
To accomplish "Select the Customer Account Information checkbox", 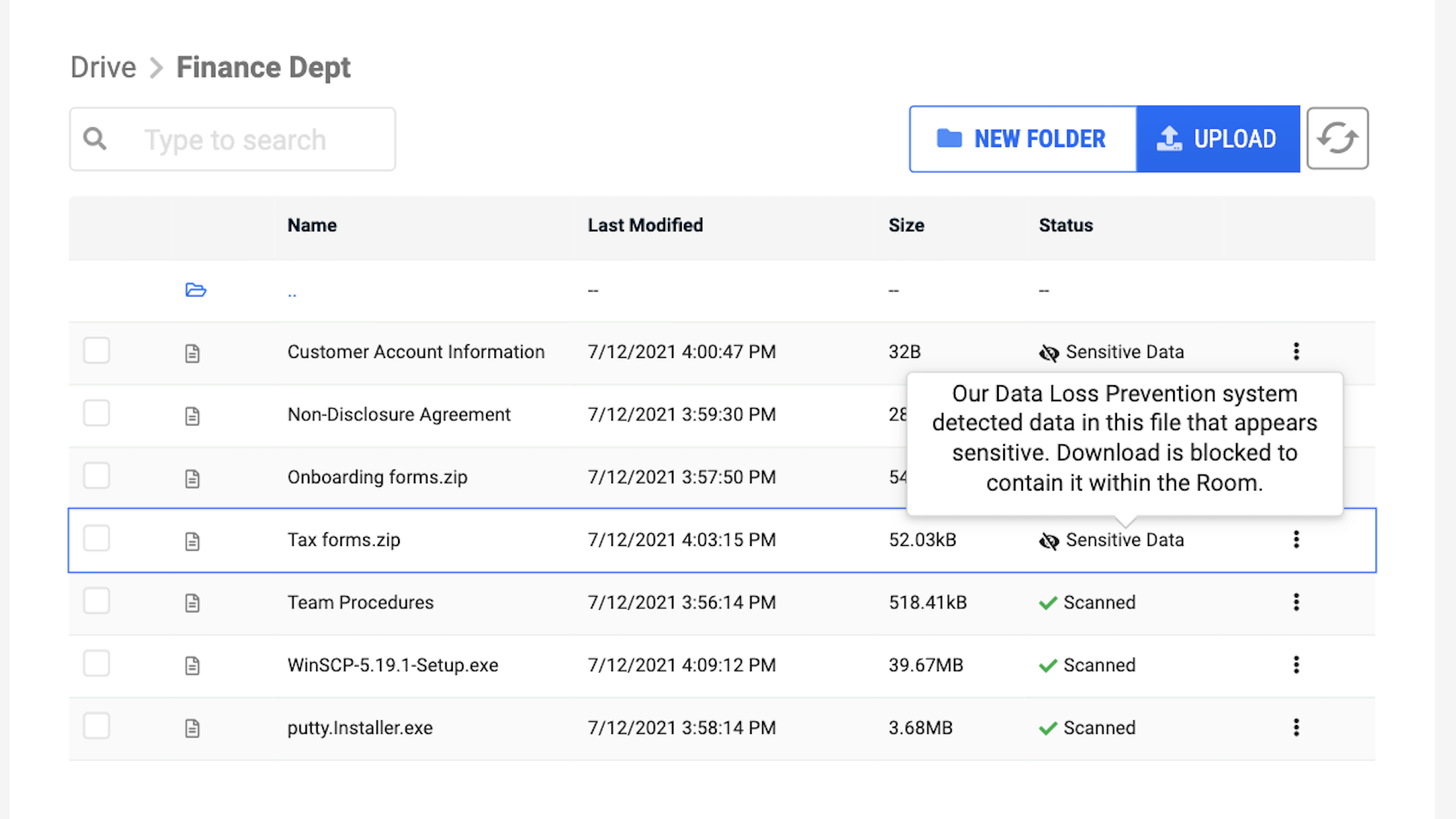I will point(96,350).
